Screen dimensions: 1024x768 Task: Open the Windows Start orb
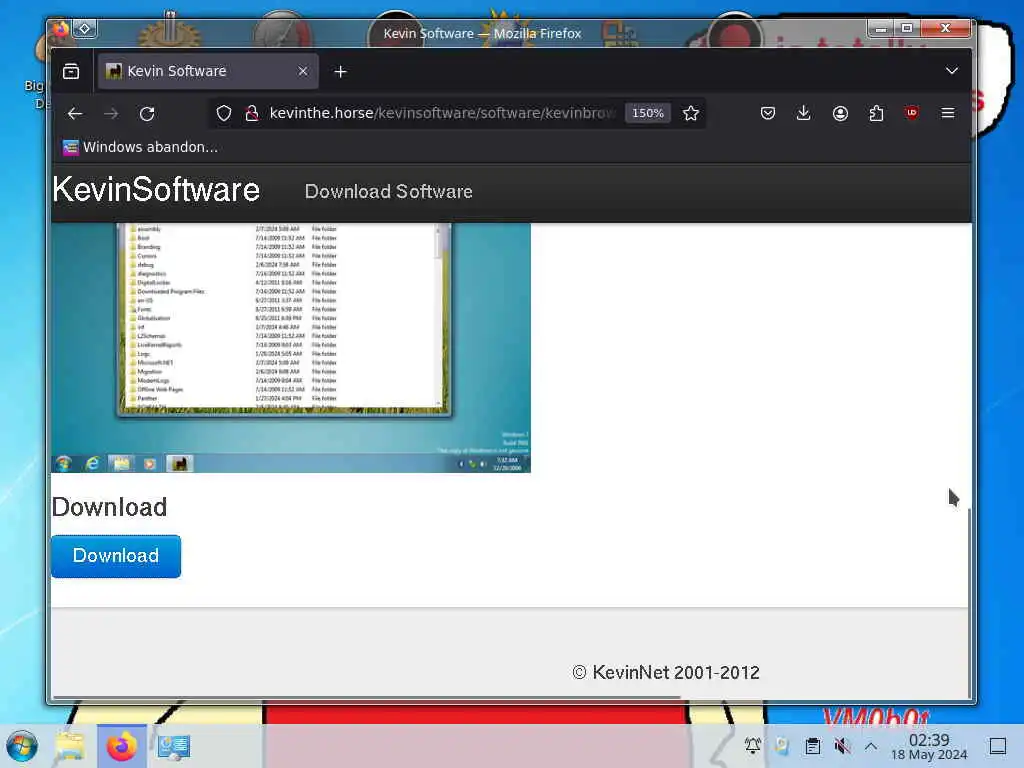(x=22, y=746)
